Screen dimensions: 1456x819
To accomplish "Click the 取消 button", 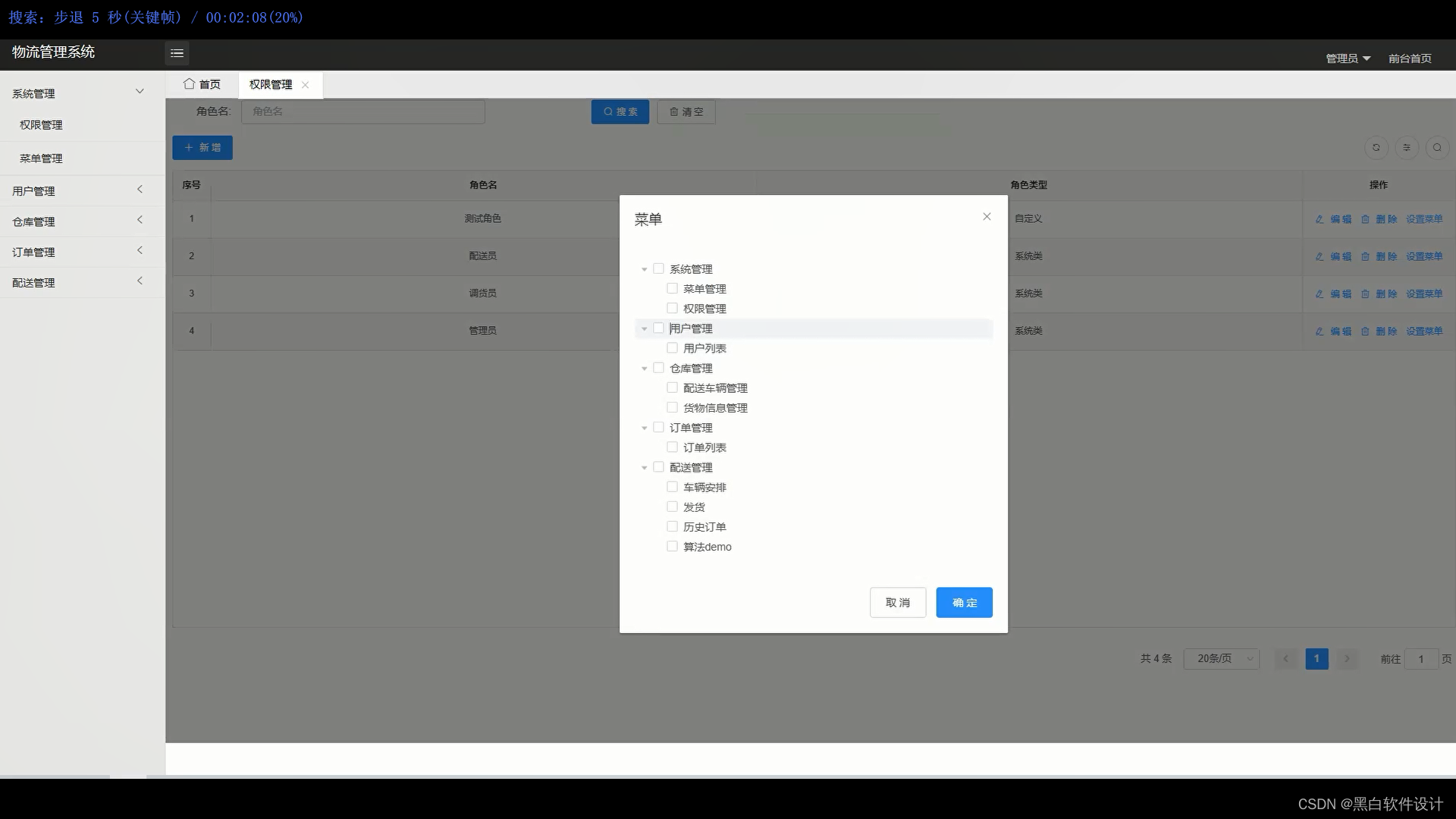I will pyautogui.click(x=898, y=603).
